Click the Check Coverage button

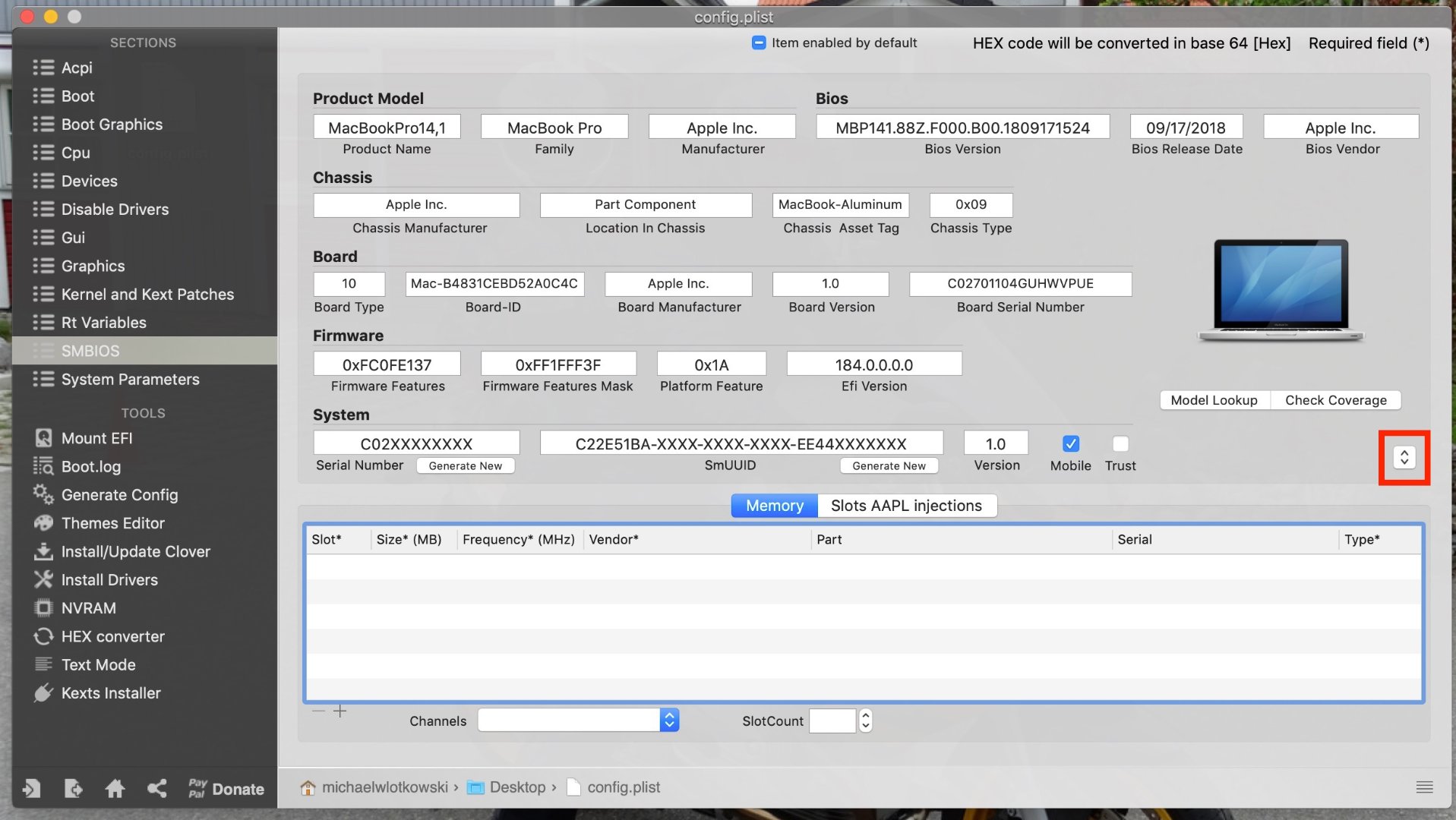tap(1335, 400)
